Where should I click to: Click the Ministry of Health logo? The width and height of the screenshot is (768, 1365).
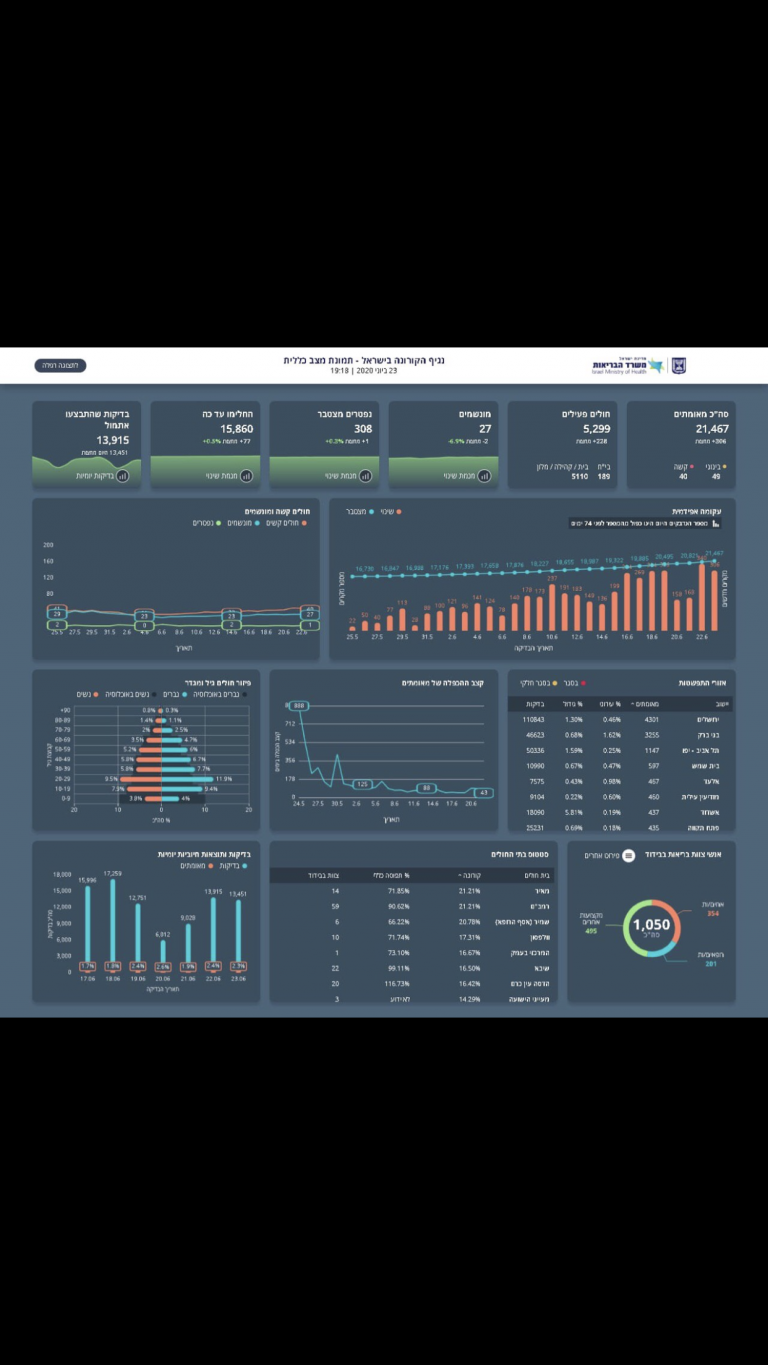[627, 366]
